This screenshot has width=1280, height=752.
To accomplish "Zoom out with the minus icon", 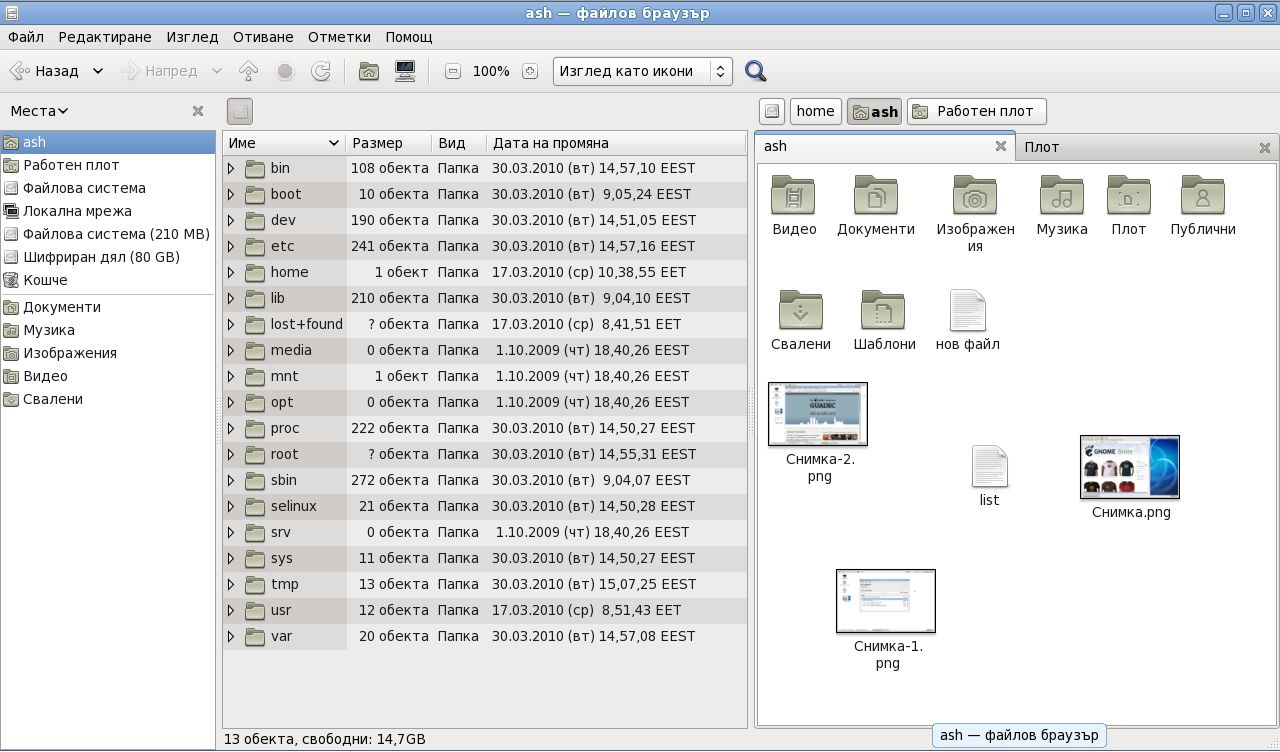I will tap(453, 71).
